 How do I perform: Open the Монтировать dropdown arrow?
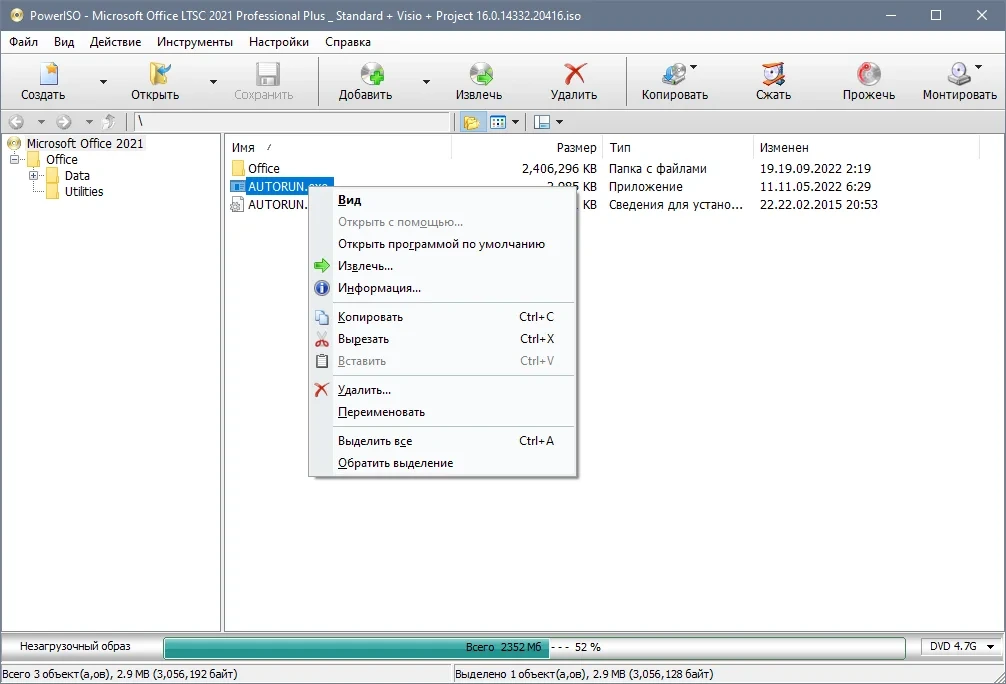(978, 66)
